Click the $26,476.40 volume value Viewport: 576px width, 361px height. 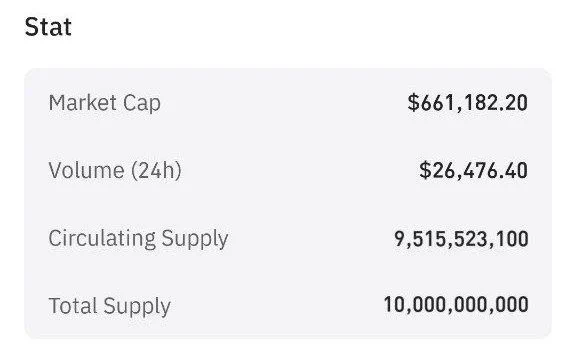(x=474, y=170)
